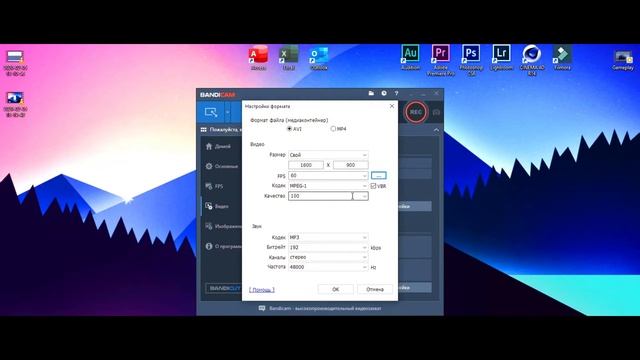Viewport: 640px width, 360px height.
Task: Select the top-left desktop screenshot file
Action: pyautogui.click(x=16, y=63)
